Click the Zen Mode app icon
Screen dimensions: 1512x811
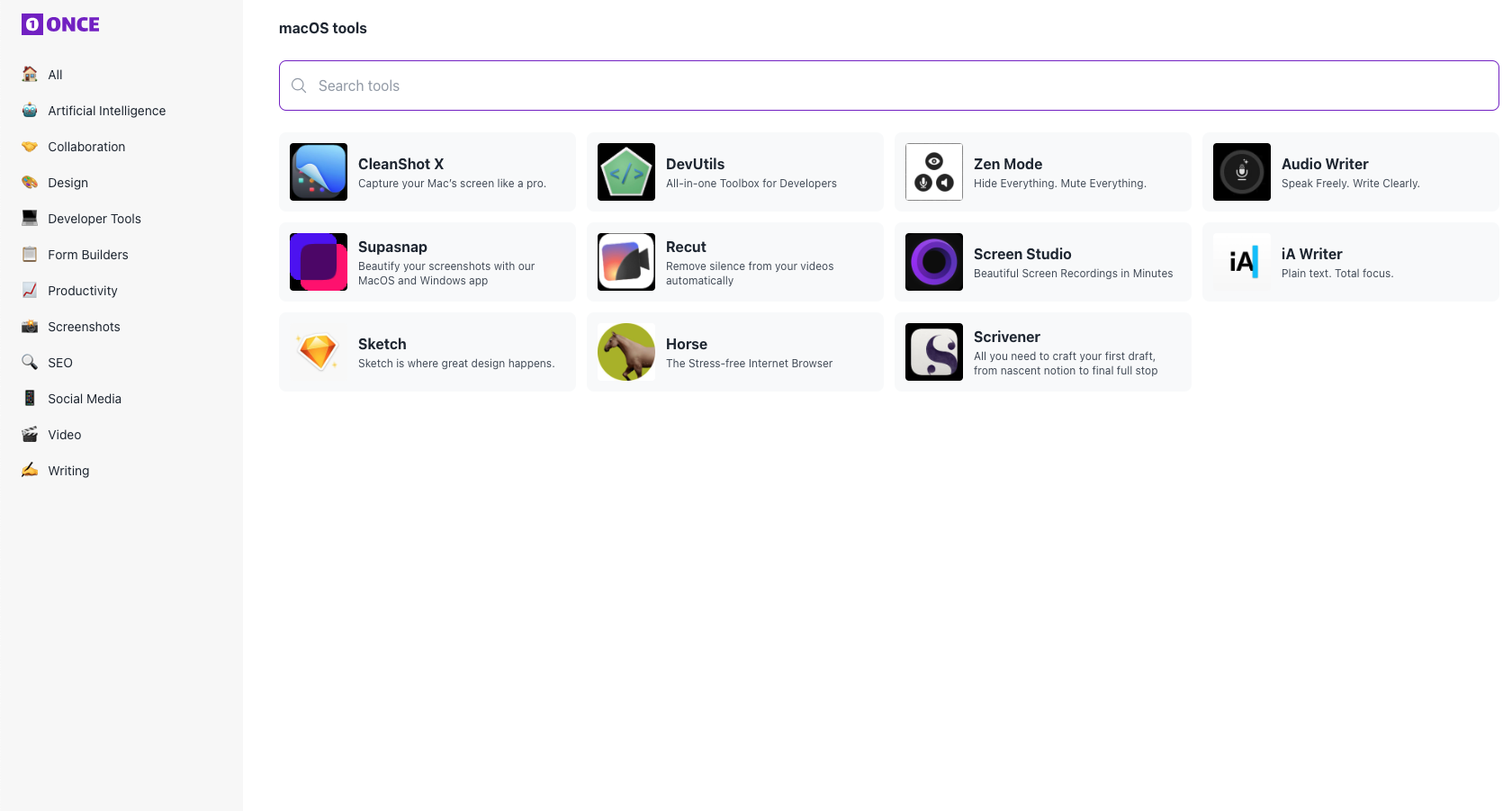pyautogui.click(x=934, y=172)
